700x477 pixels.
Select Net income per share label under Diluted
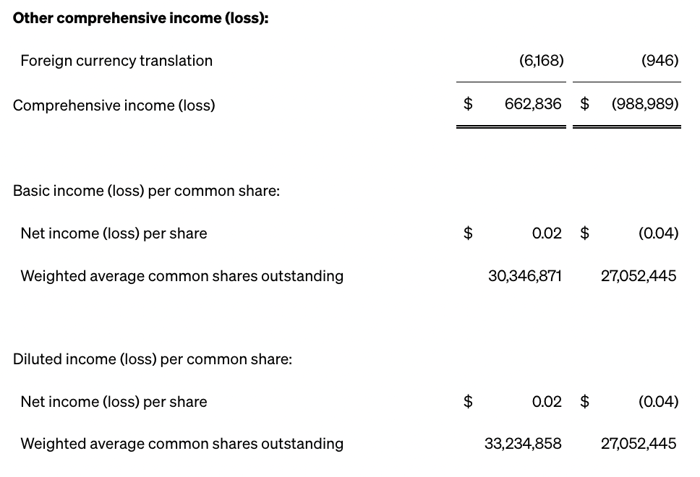(x=114, y=402)
